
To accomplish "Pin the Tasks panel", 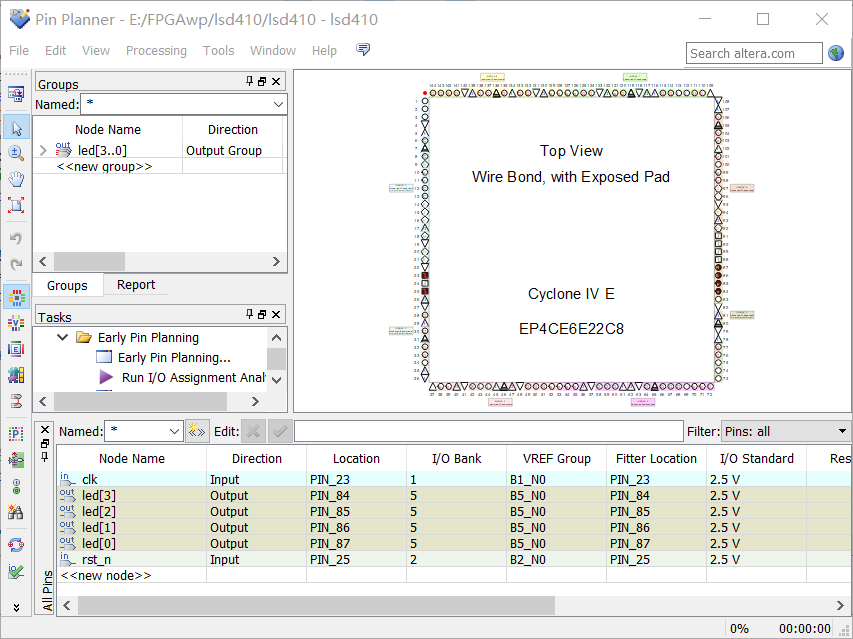I will click(249, 314).
